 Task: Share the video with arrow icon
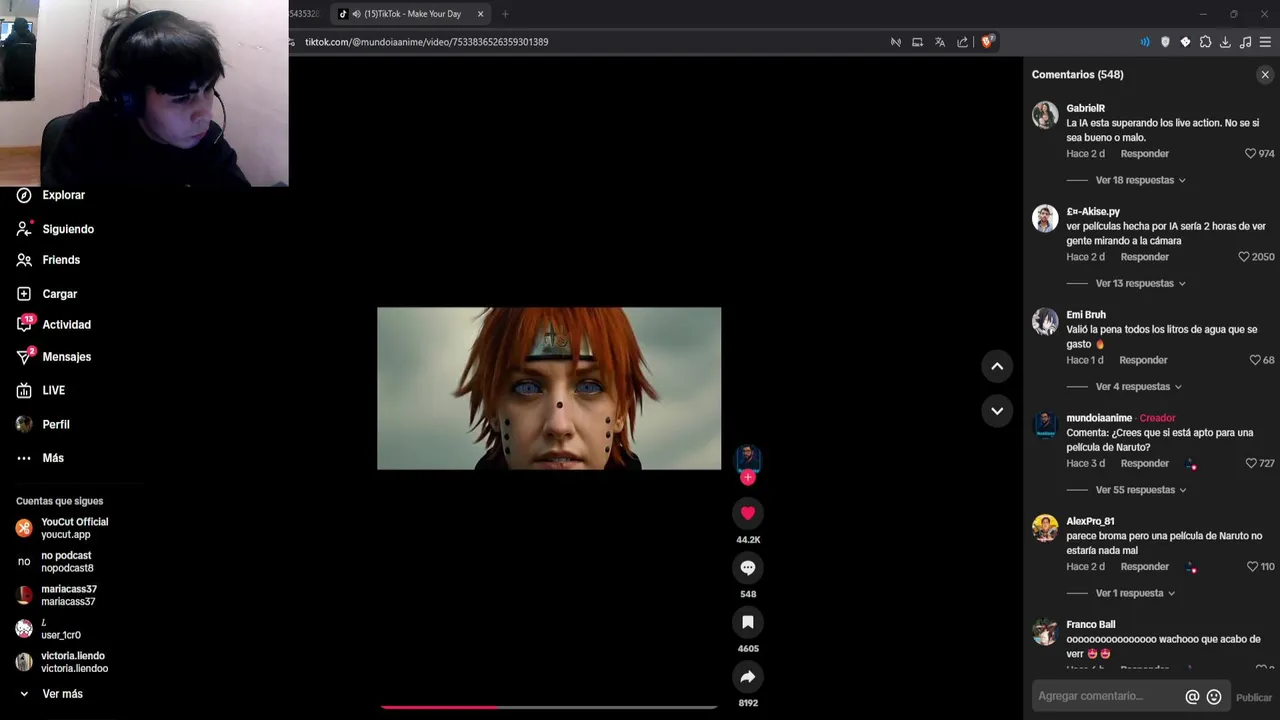click(747, 677)
